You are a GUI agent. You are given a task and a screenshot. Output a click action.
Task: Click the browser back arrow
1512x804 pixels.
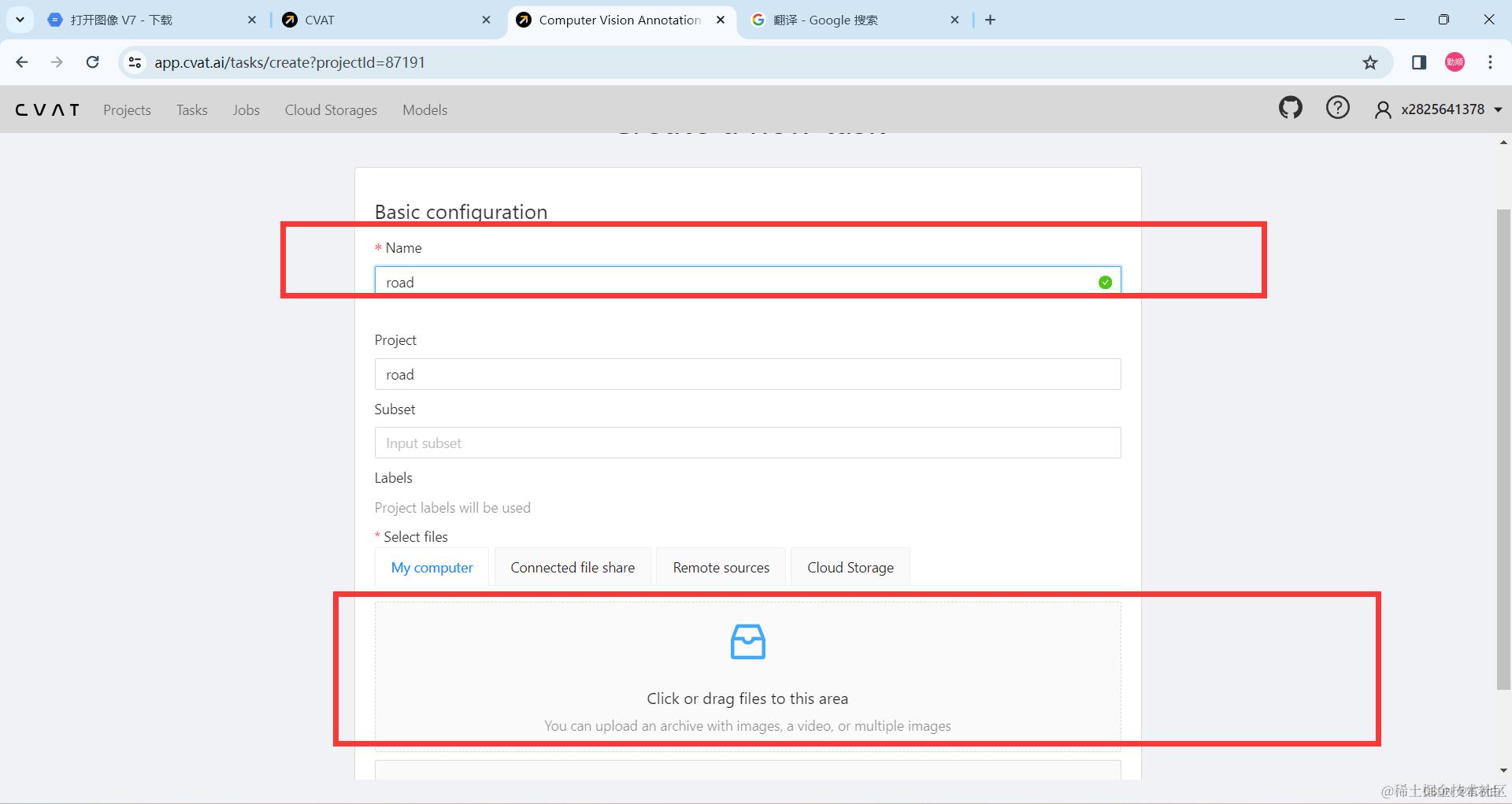pyautogui.click(x=22, y=62)
